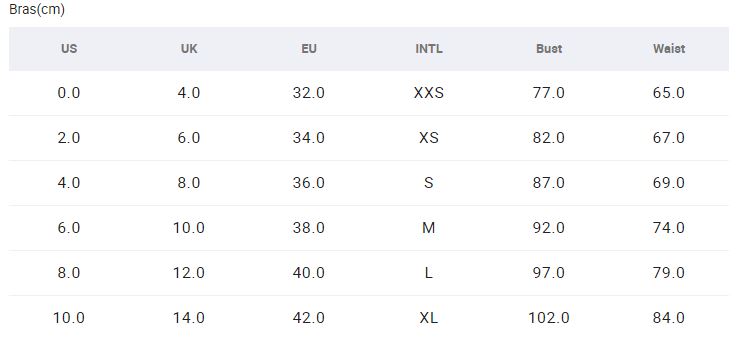
Task: Click the XL size cell
Action: tap(429, 318)
